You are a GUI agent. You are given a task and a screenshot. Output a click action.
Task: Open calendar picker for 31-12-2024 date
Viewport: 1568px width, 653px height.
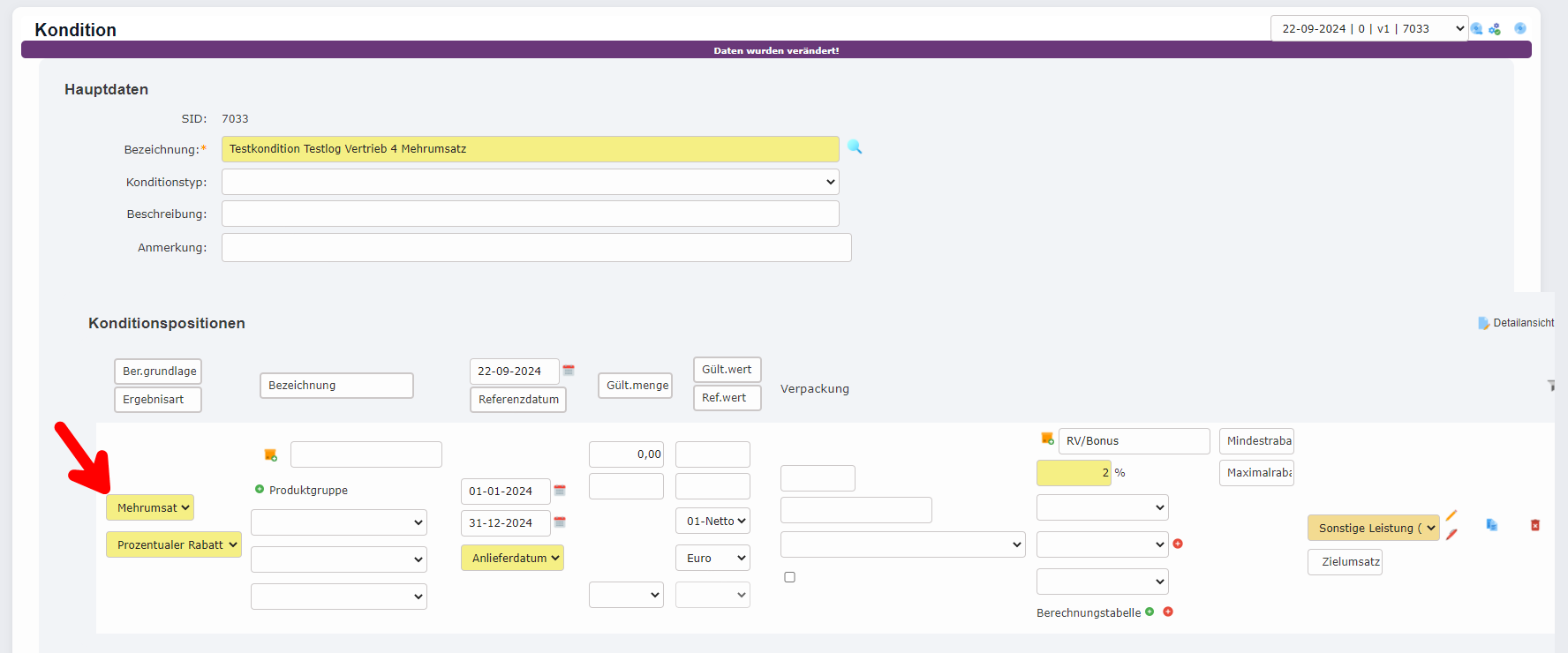[560, 522]
